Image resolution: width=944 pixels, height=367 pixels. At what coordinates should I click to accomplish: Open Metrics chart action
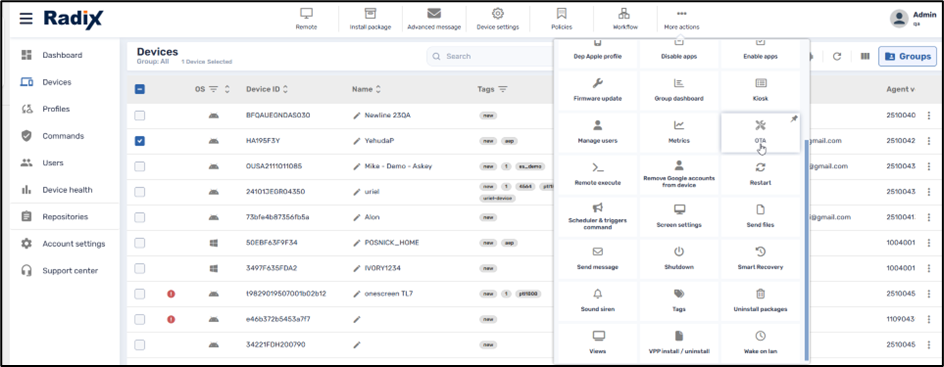(678, 132)
